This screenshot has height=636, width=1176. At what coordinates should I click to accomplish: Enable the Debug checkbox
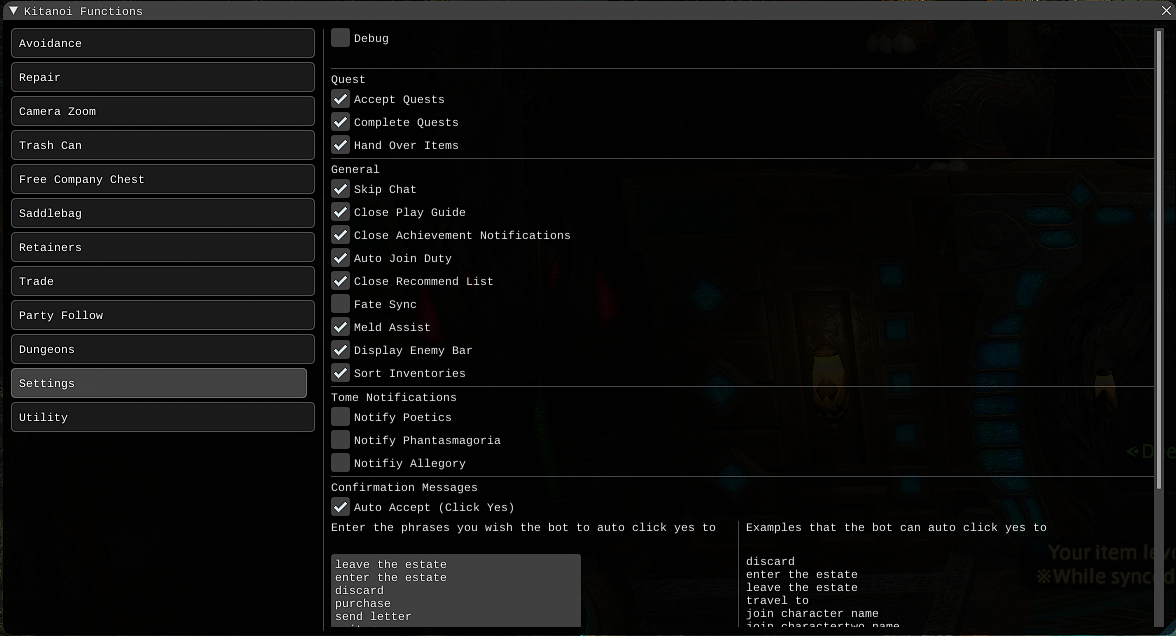(341, 38)
